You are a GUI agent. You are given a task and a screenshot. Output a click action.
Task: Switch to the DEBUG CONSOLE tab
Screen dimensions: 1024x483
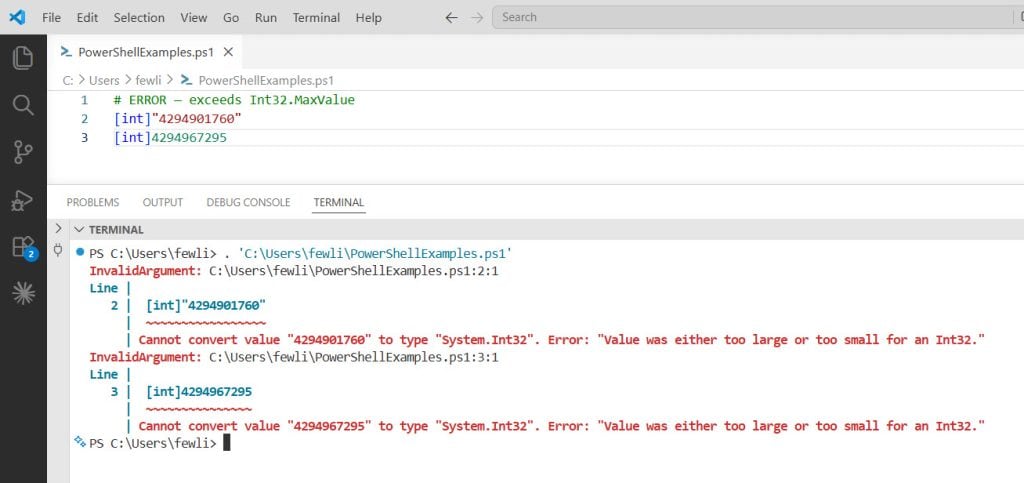(248, 202)
